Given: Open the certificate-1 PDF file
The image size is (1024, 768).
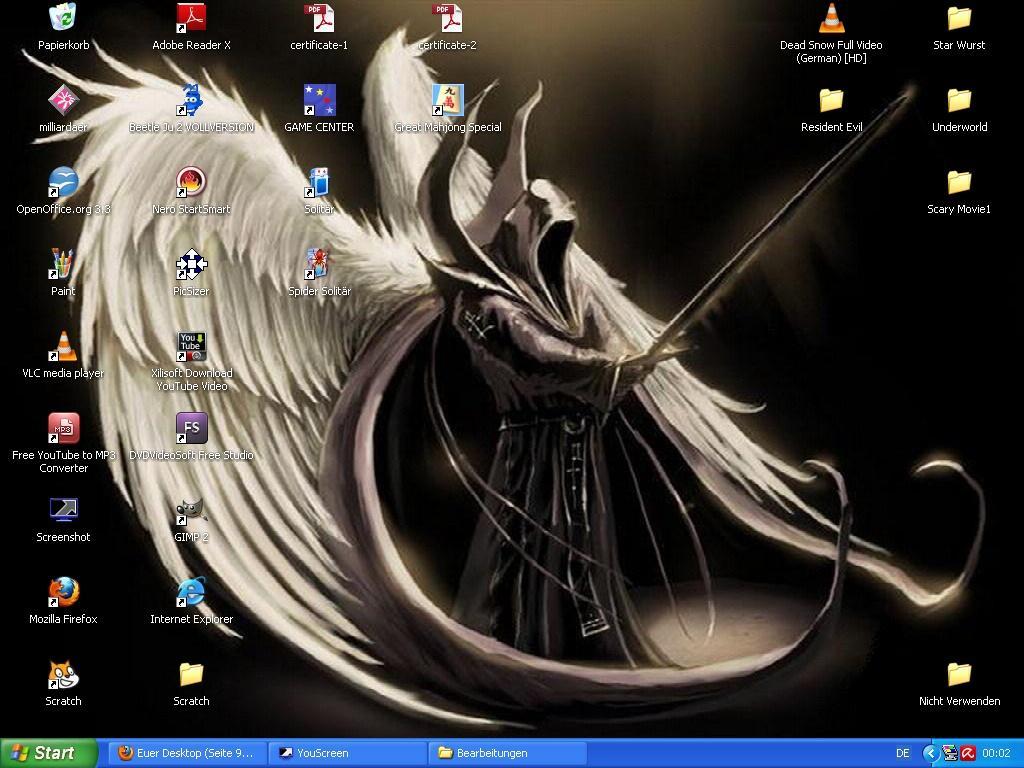Looking at the screenshot, I should (x=319, y=18).
